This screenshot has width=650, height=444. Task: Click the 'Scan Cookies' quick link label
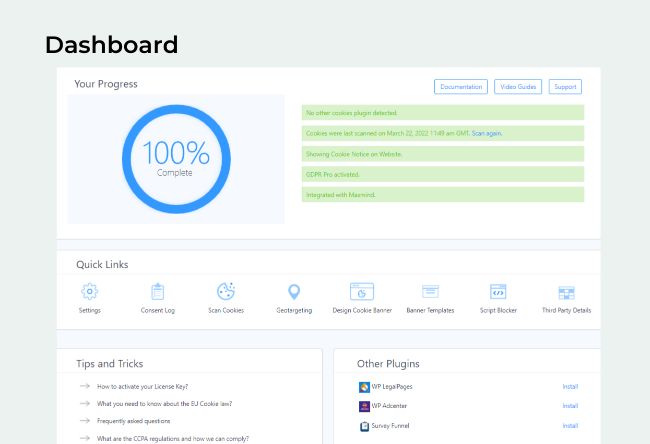click(226, 311)
